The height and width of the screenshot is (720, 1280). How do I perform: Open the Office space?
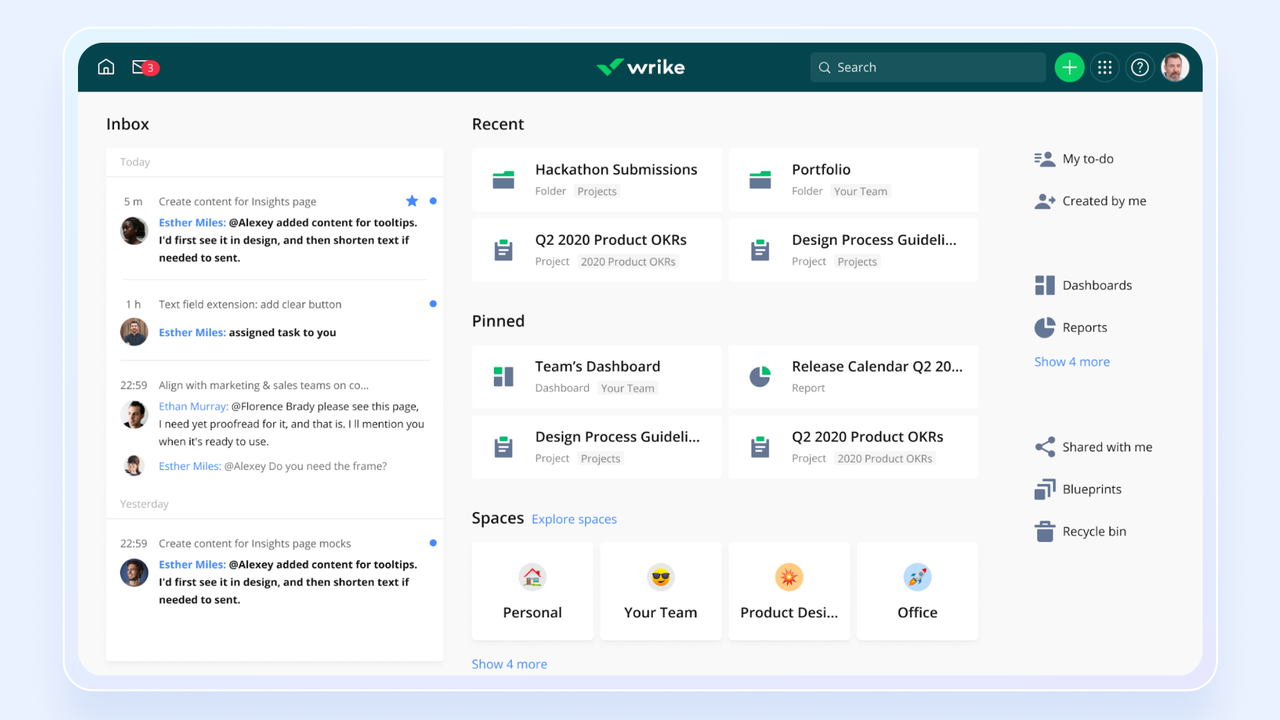pos(917,591)
